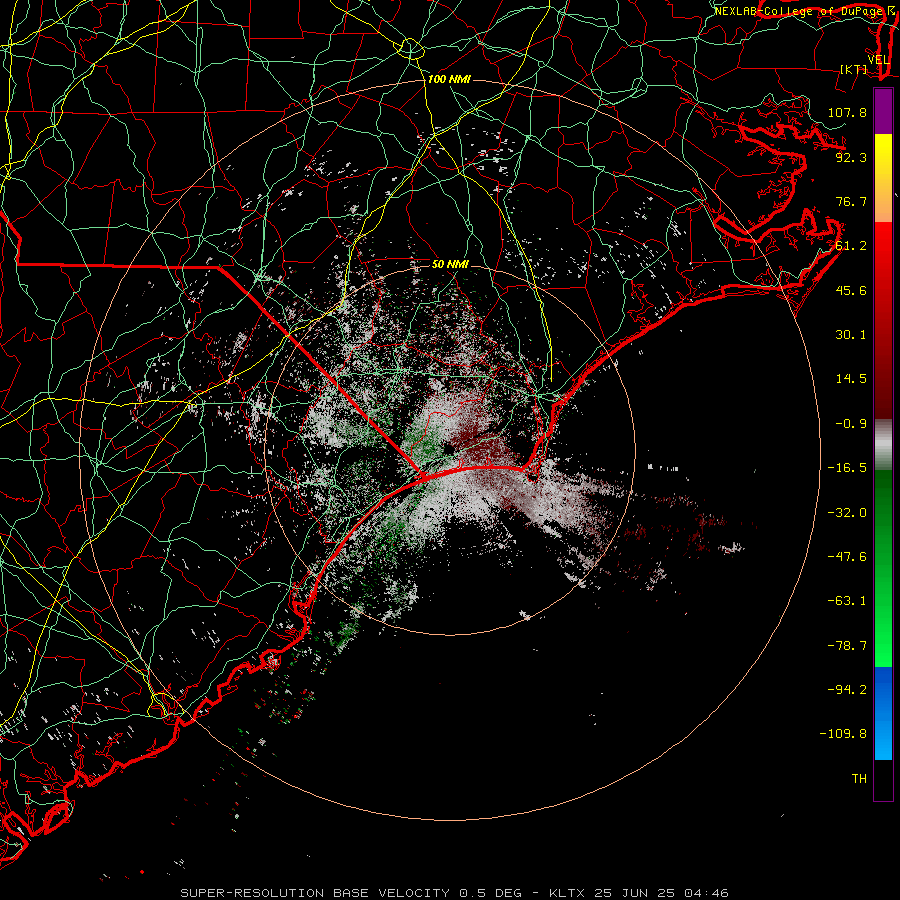
Task: Click the VEL product label
Action: coord(878,60)
